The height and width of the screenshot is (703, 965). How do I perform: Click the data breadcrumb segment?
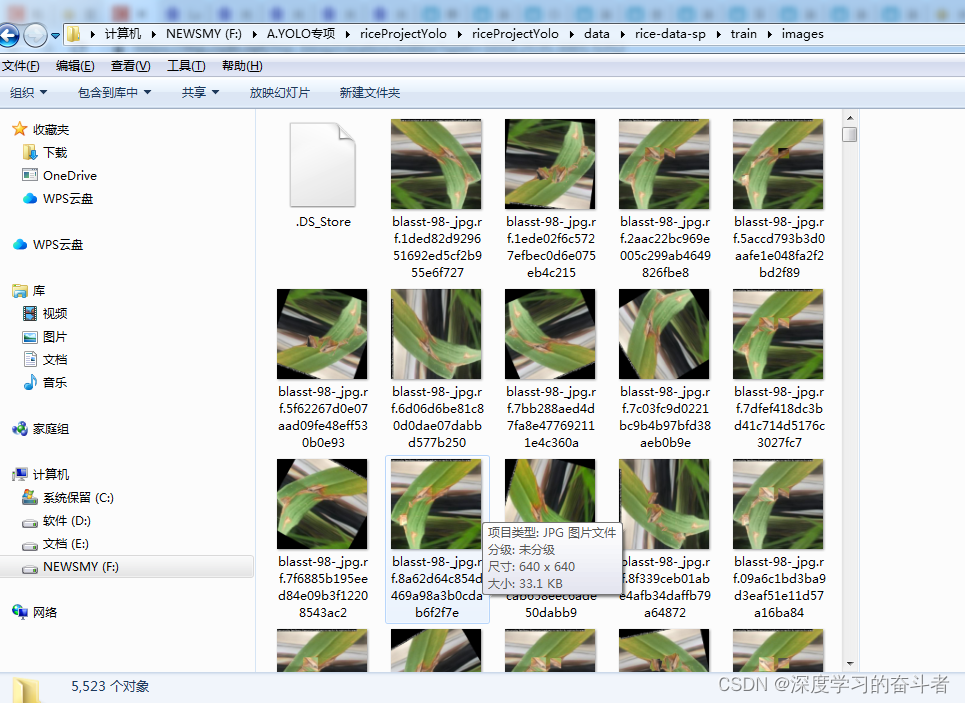596,34
